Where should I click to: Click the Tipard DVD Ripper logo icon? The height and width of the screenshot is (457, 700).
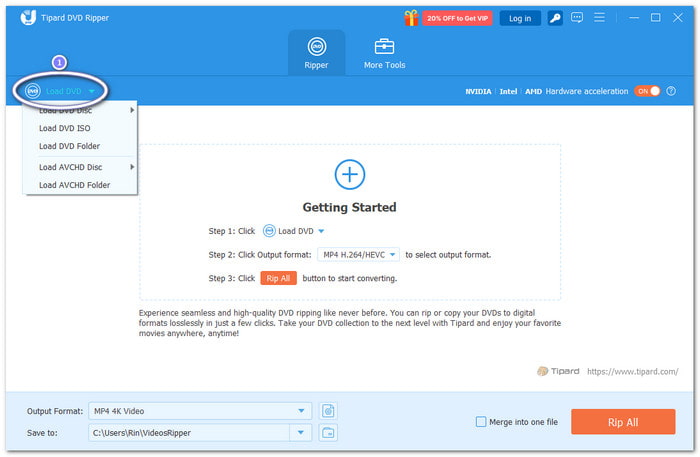click(x=28, y=17)
